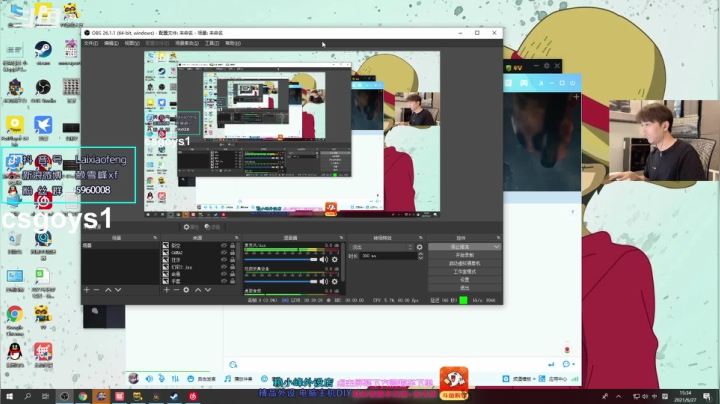
Task: Open Windows taskbar search
Action: (x=28, y=396)
